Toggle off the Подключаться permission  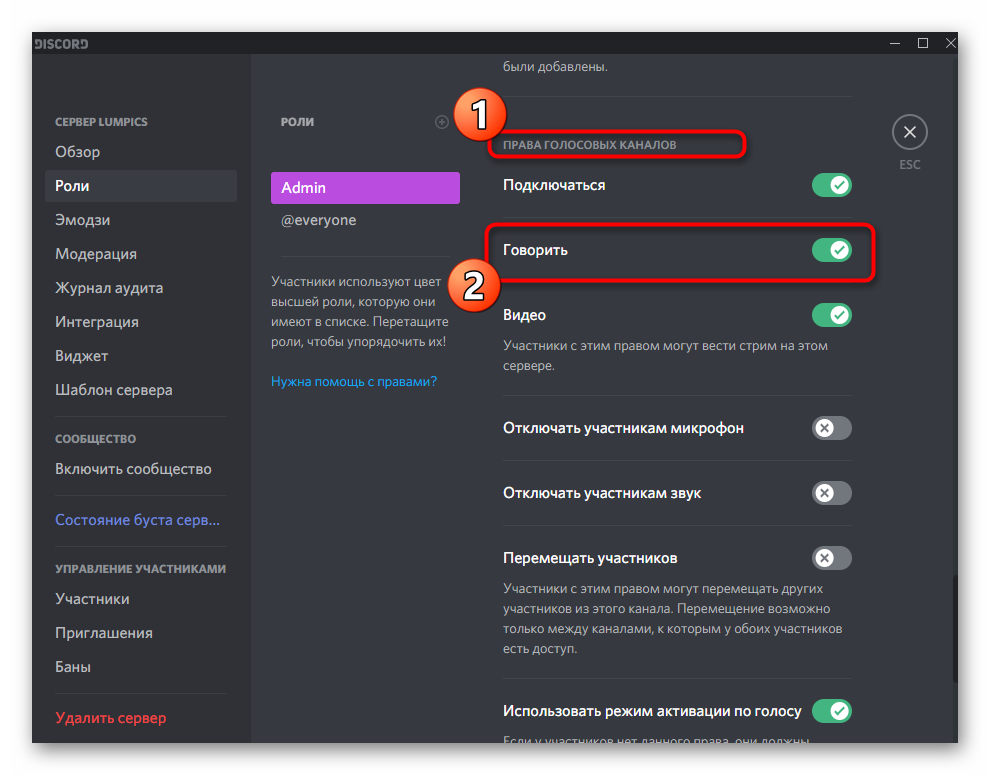[x=831, y=185]
